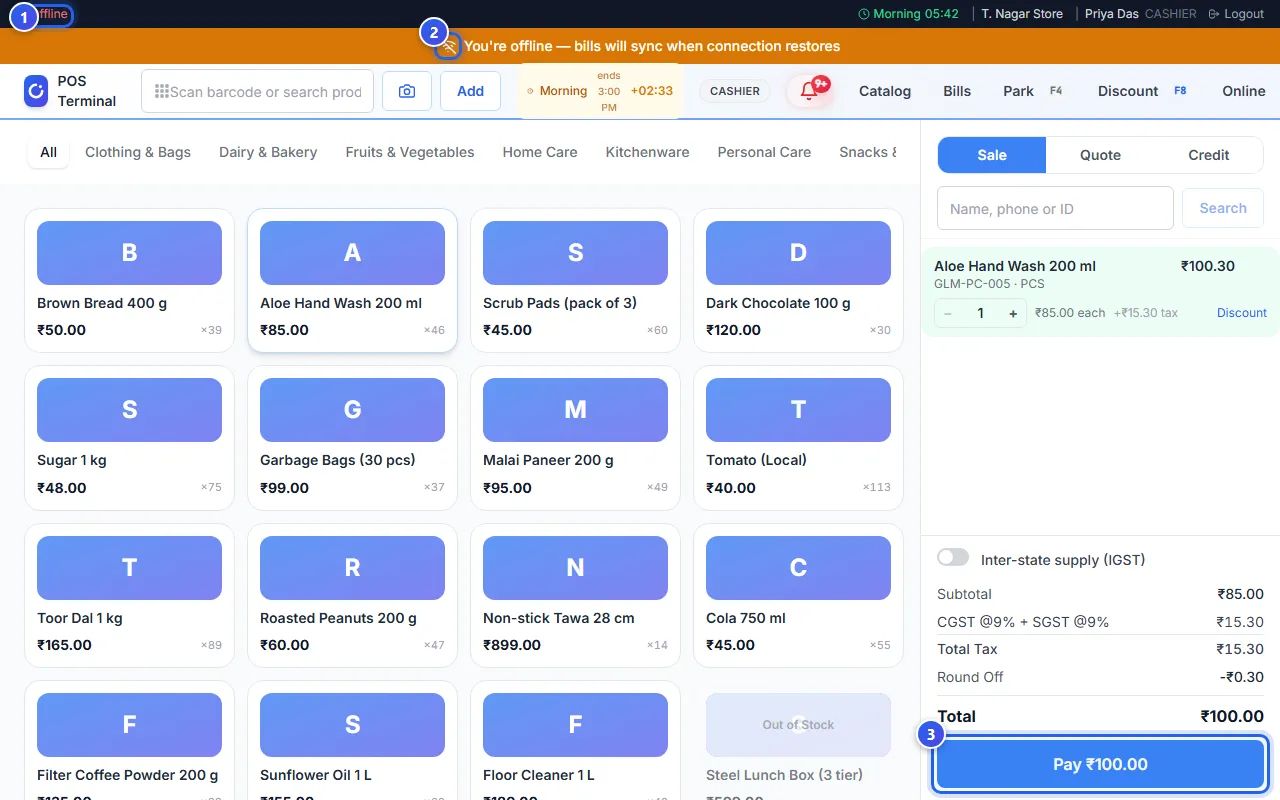Decrease Aloe Hand Wash quantity with minus
The width and height of the screenshot is (1280, 800).
948,313
